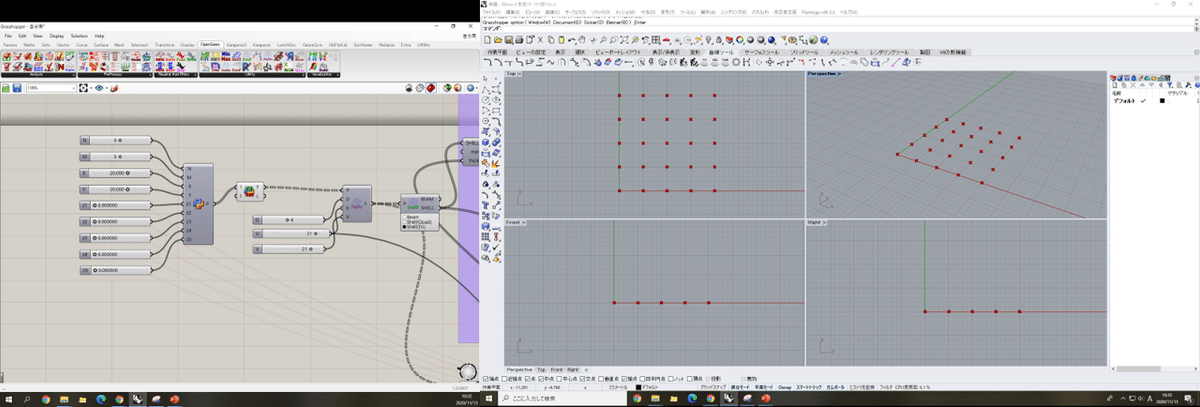Toggle the 端点 osnap checkbox
This screenshot has width=1200, height=407.
(x=486, y=379)
